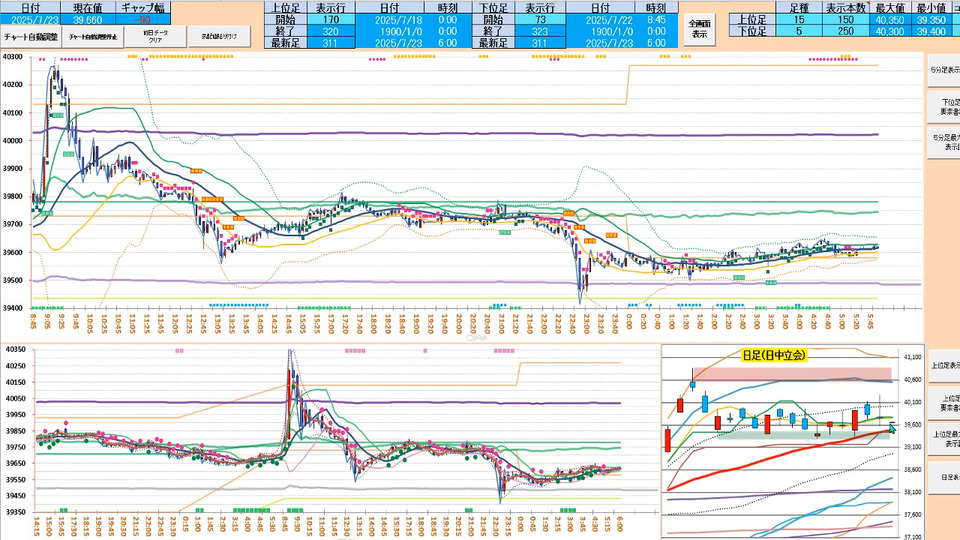Select the 上位足 開始 表示行 cell showing 170
Viewport: 960px width, 540px height.
coord(331,18)
